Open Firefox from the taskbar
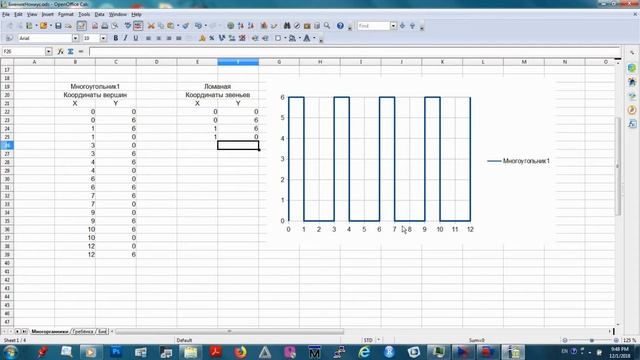Viewport: 640px width, 360px height. point(240,351)
